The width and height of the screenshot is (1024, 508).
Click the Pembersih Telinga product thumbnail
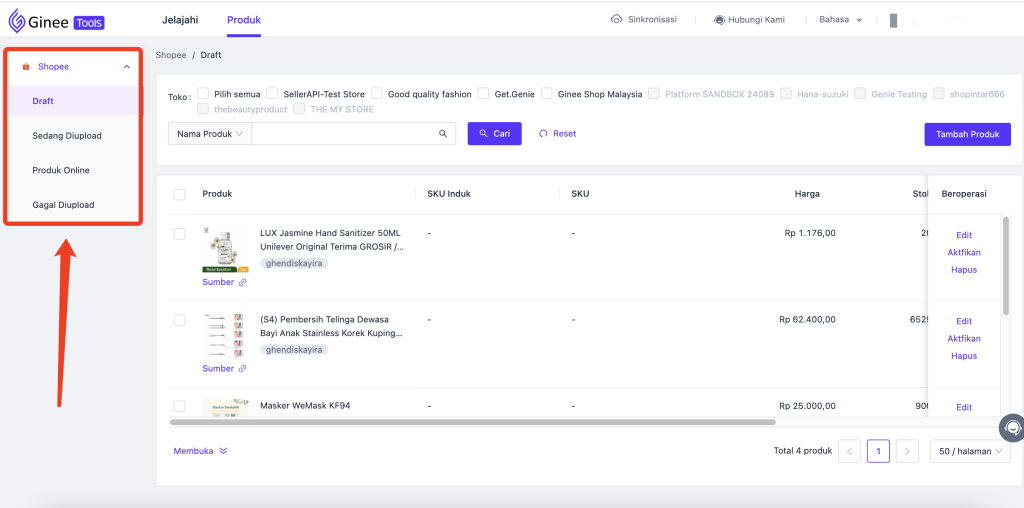pos(225,336)
